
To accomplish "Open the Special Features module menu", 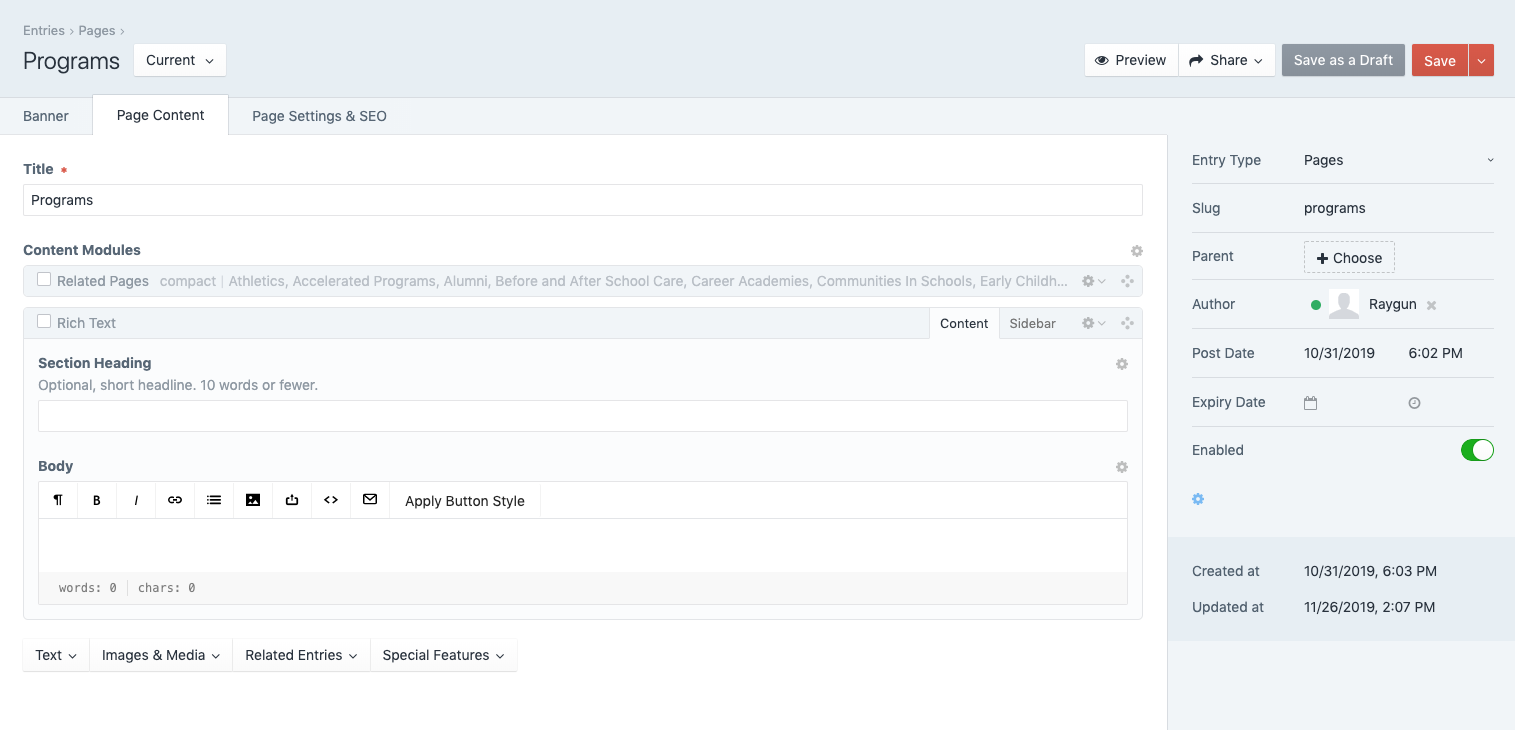I will (443, 655).
